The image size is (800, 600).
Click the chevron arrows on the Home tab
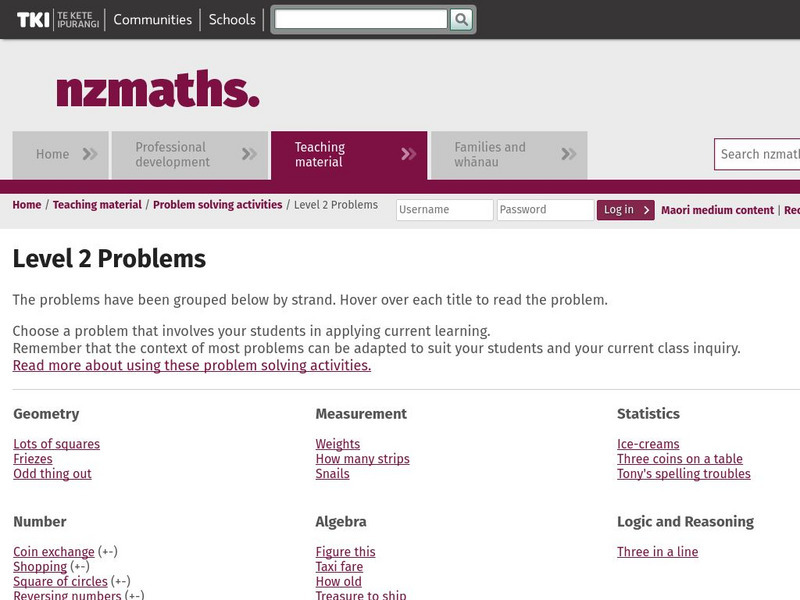pyautogui.click(x=90, y=154)
